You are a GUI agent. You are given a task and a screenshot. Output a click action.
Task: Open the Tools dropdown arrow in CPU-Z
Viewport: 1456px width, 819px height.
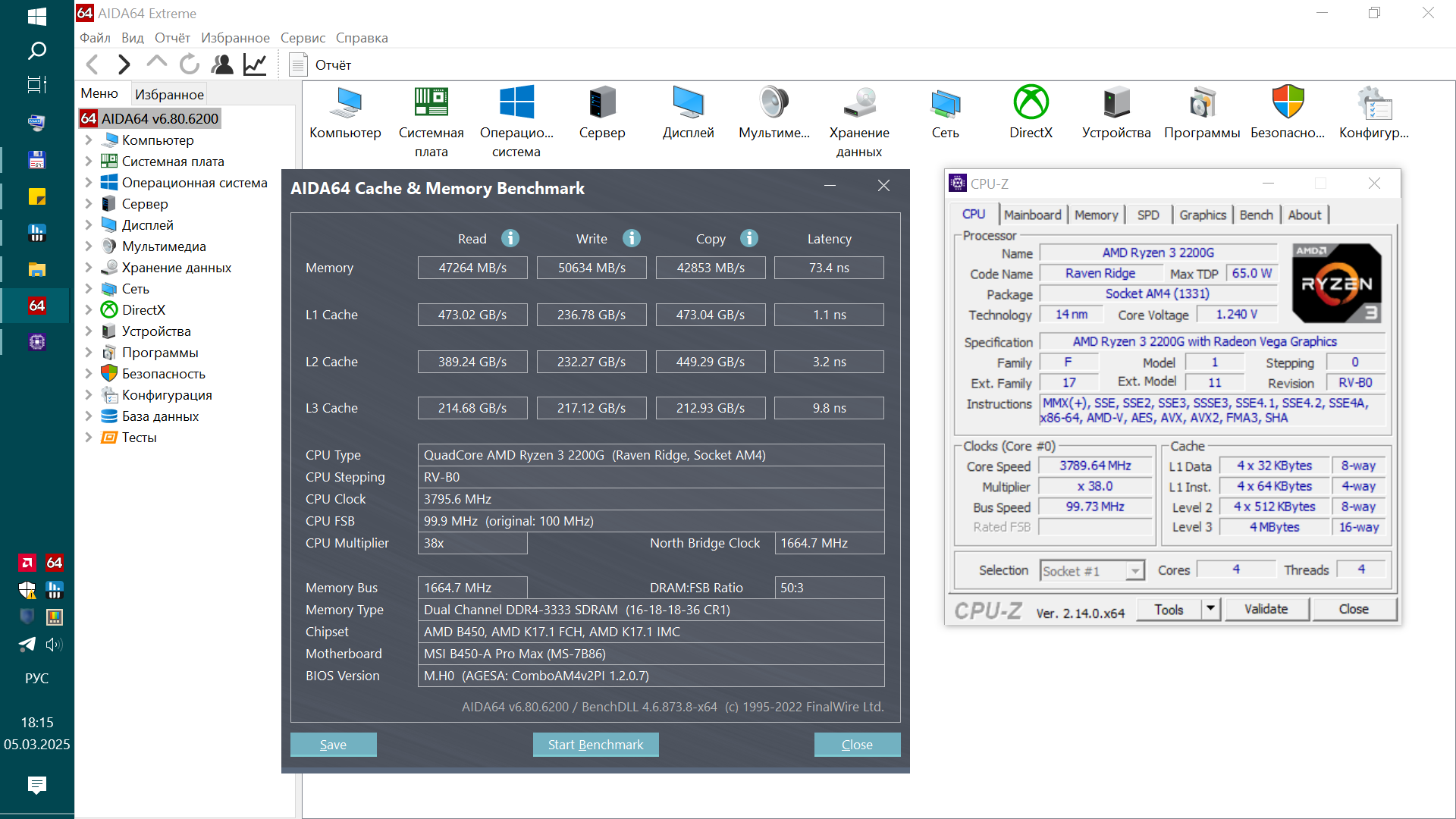(x=1210, y=609)
